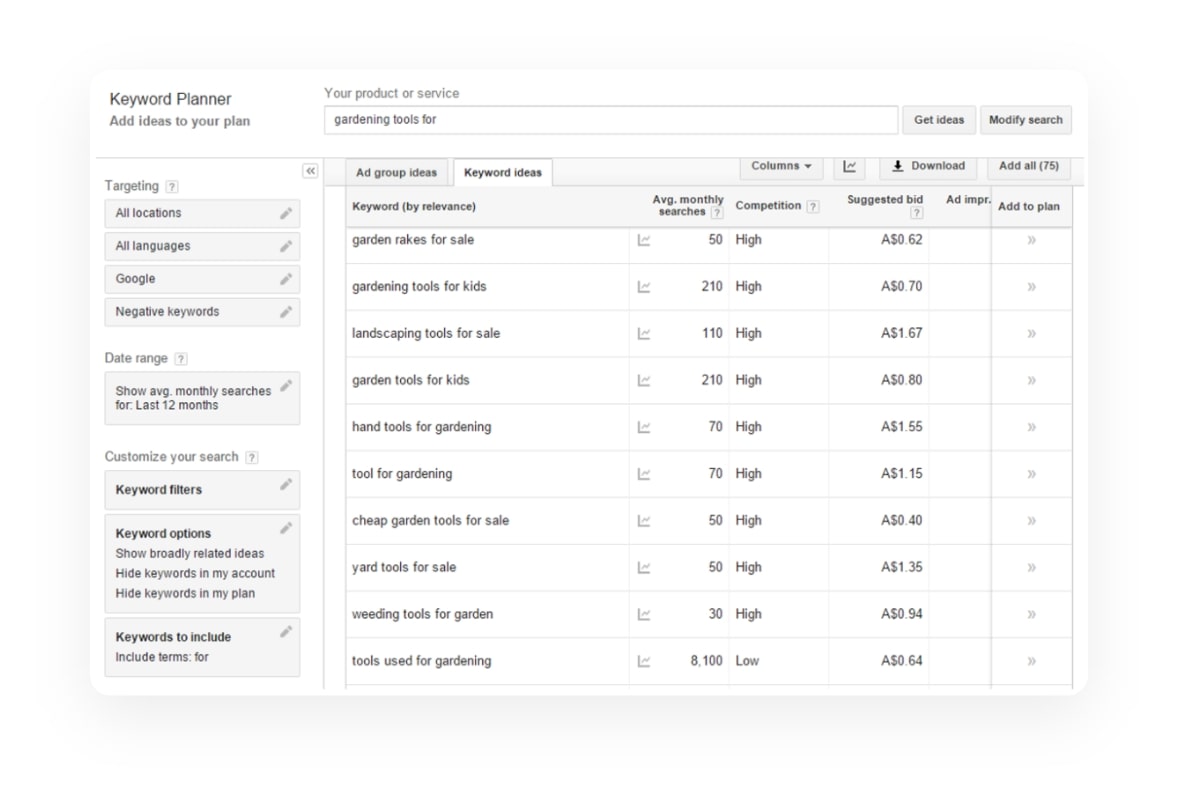The height and width of the screenshot is (806, 1178).
Task: Open help for Avg. monthly searches column
Action: (717, 213)
